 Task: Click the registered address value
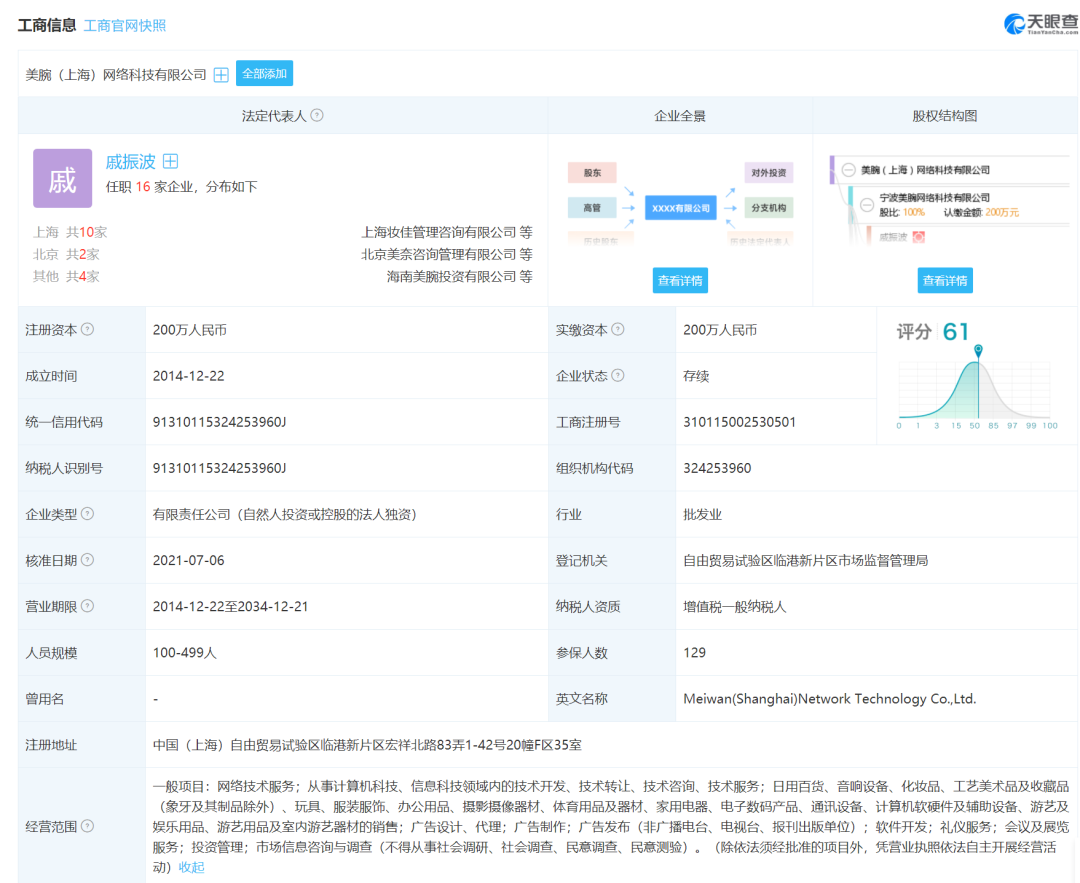pos(367,745)
